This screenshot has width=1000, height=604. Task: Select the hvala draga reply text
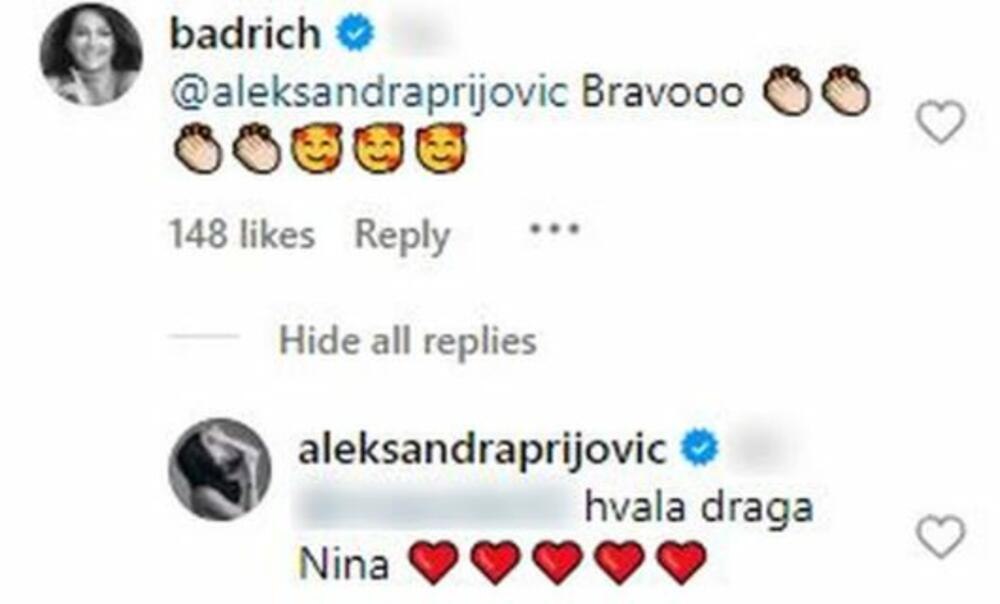pyautogui.click(x=699, y=508)
